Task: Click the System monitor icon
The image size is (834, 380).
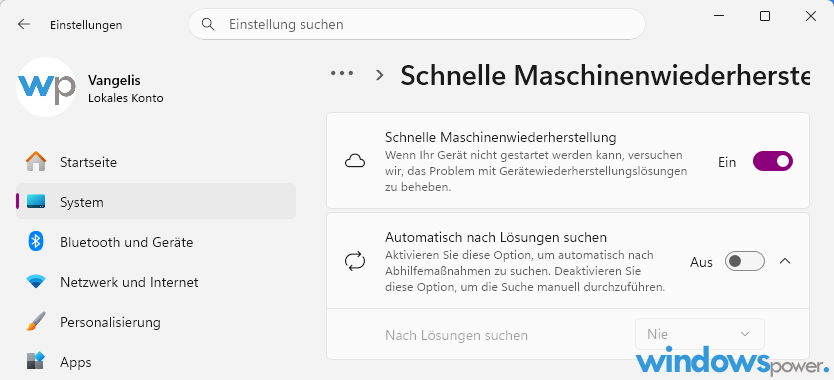Action: coord(36,202)
